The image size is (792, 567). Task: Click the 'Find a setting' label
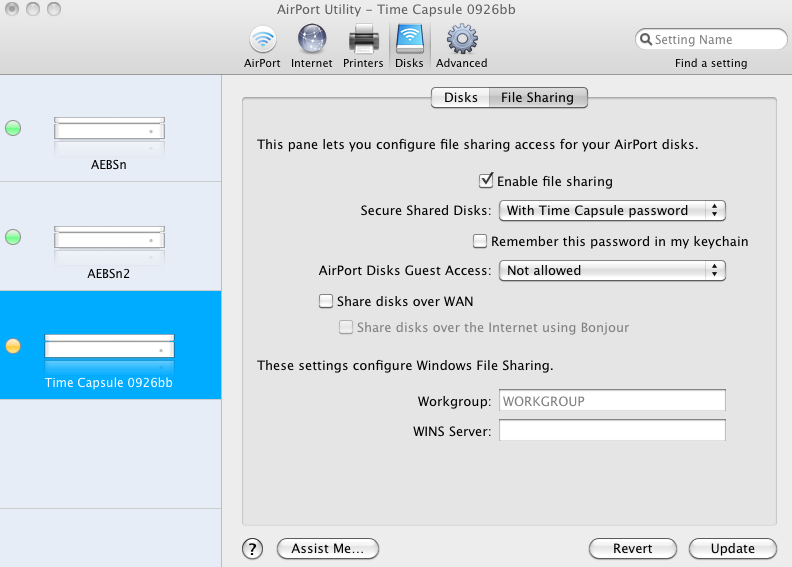[711, 63]
